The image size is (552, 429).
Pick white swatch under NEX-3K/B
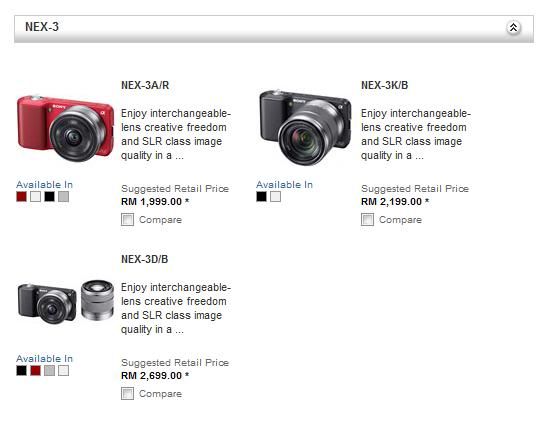[275, 196]
